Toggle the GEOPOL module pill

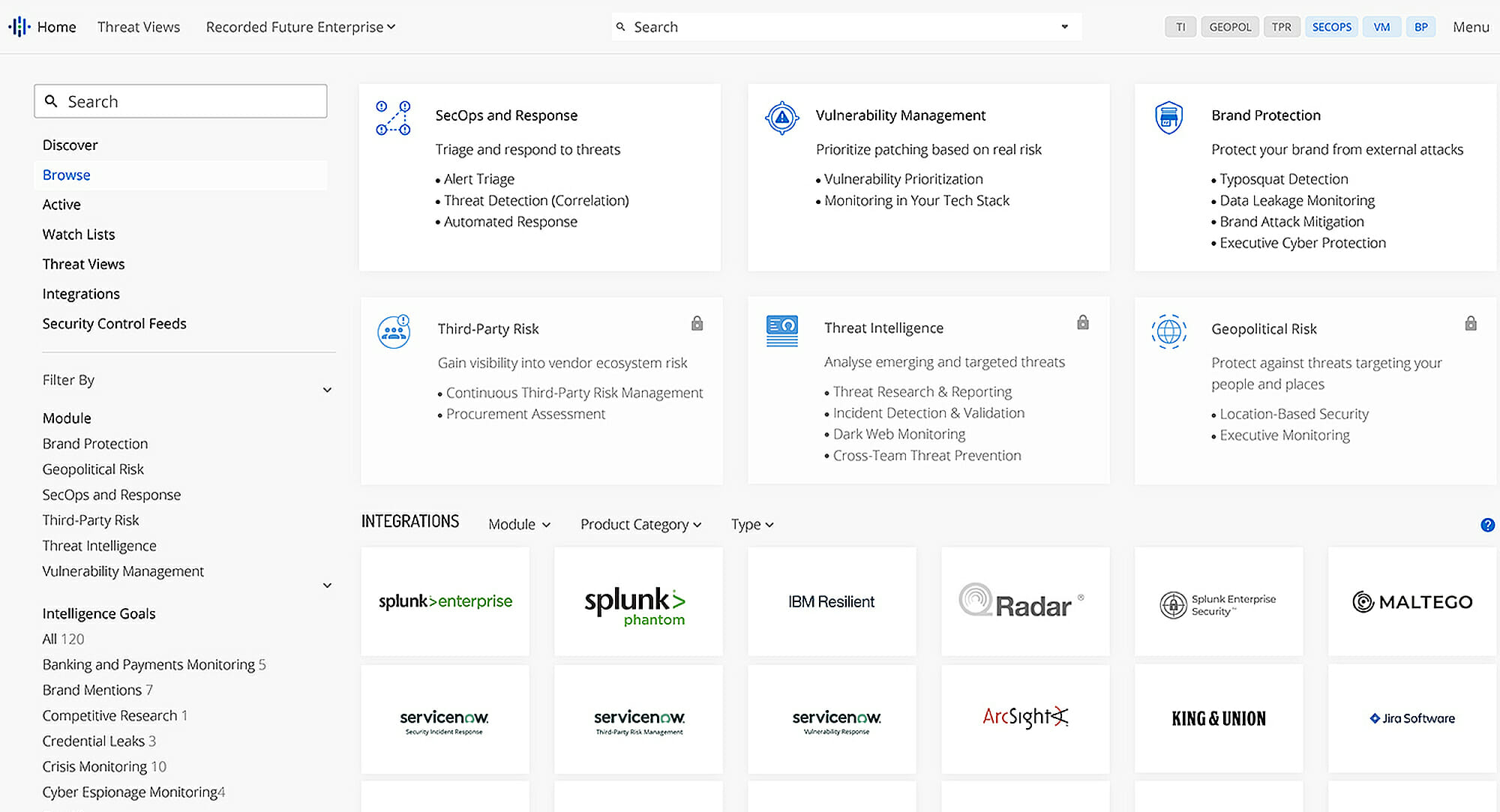pyautogui.click(x=1230, y=27)
